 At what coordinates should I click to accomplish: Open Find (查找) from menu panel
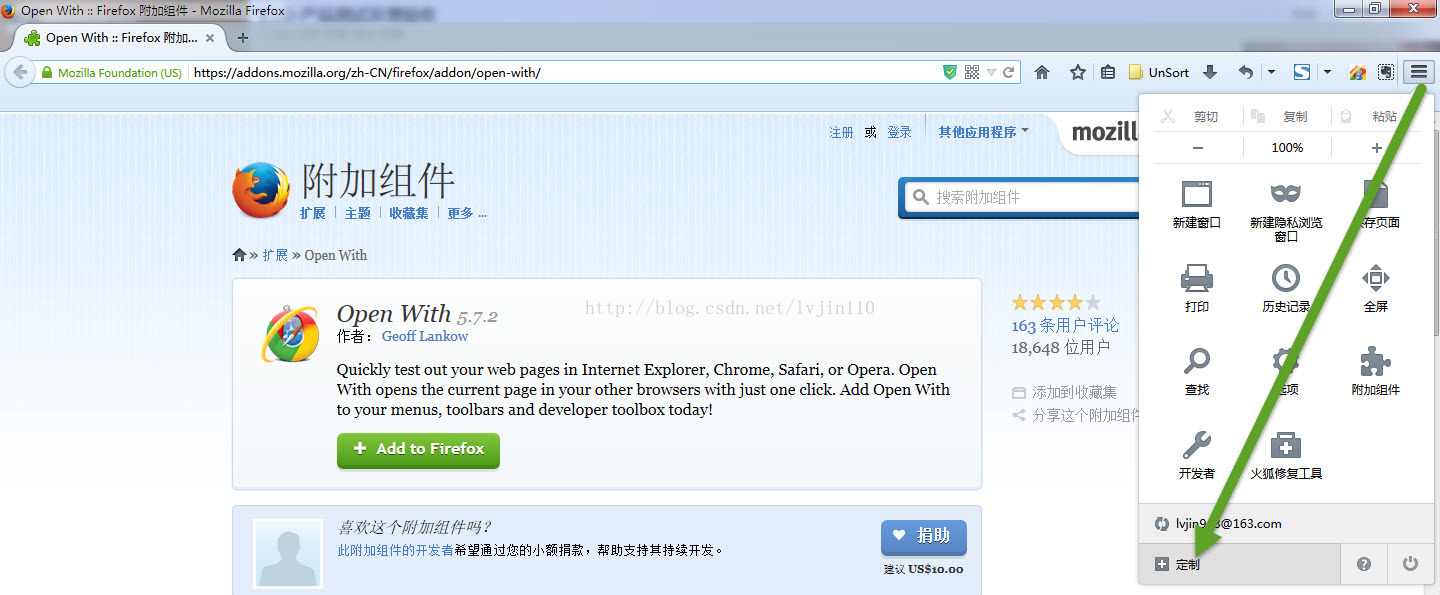pos(1197,372)
